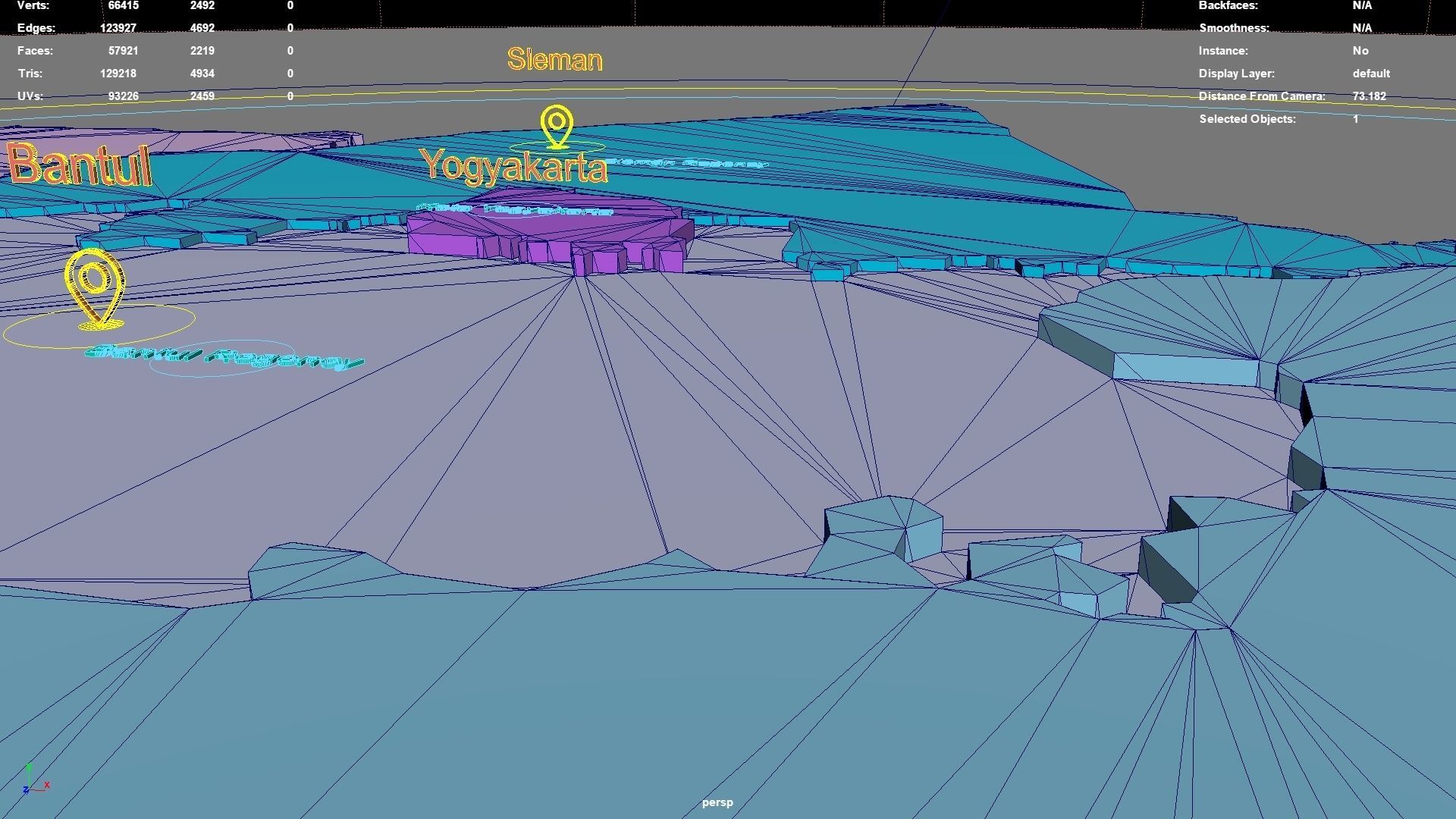
Task: Click the Instance value No
Action: tap(1360, 51)
